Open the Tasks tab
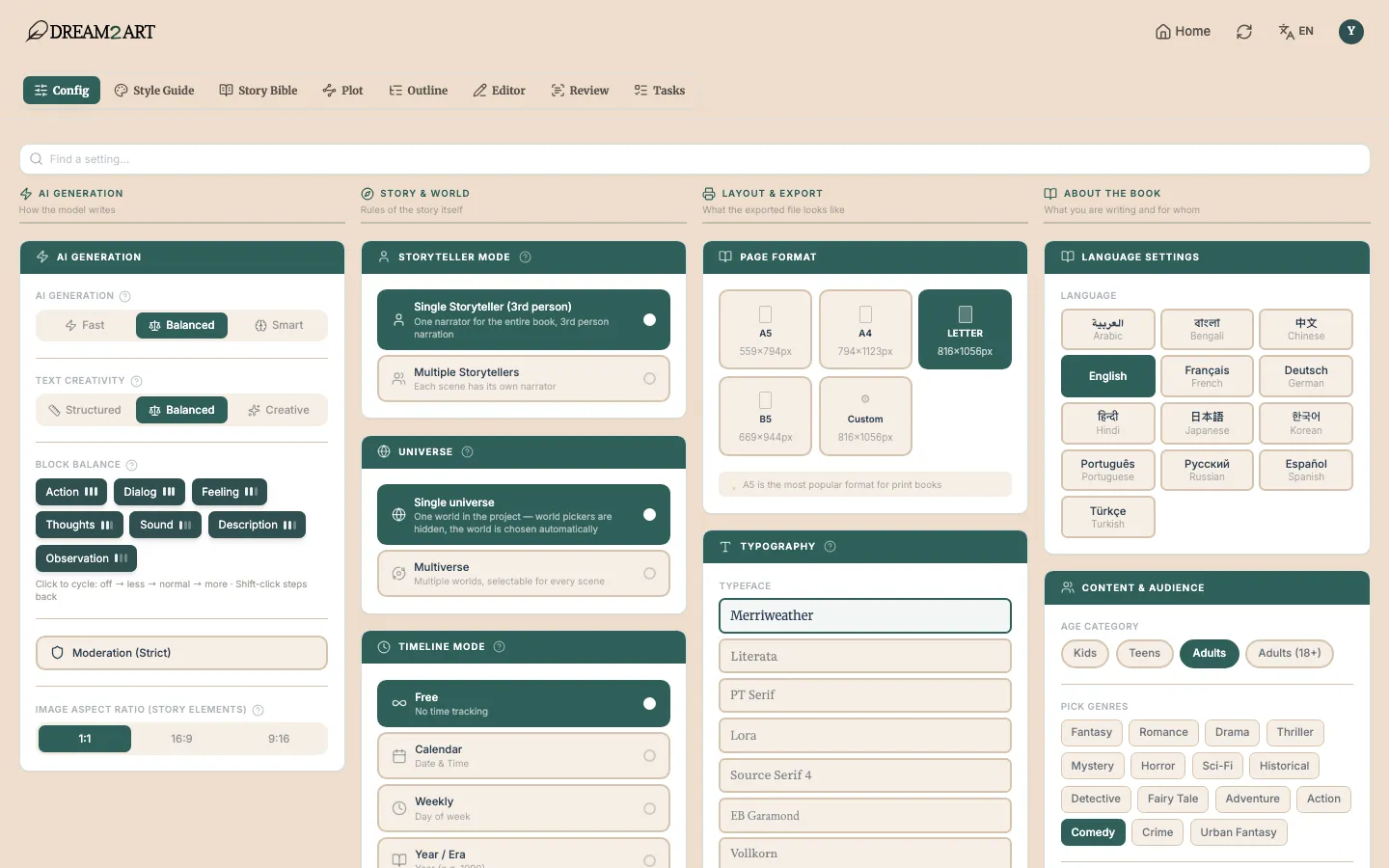 point(660,91)
